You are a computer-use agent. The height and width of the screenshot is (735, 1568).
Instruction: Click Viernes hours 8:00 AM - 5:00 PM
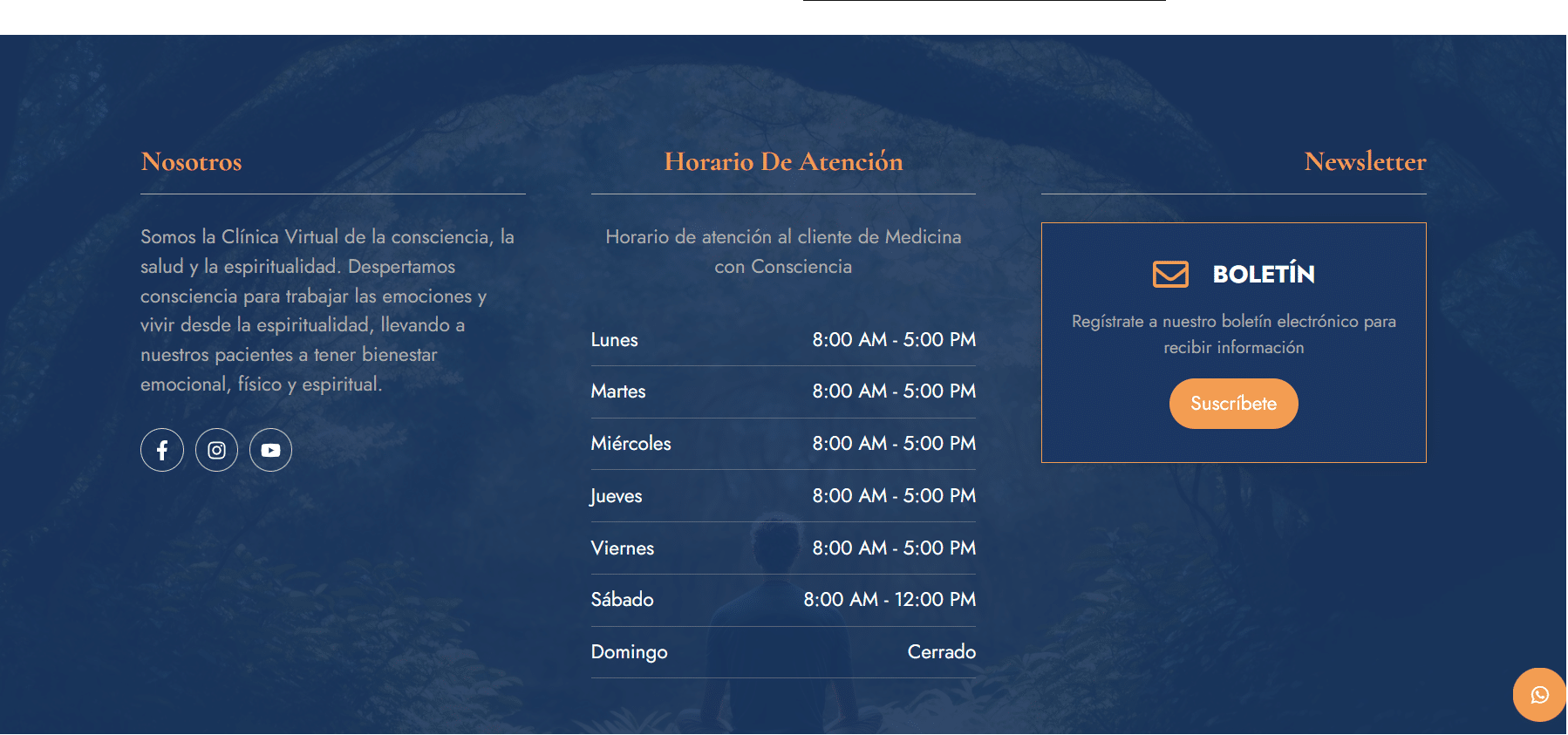(x=894, y=548)
